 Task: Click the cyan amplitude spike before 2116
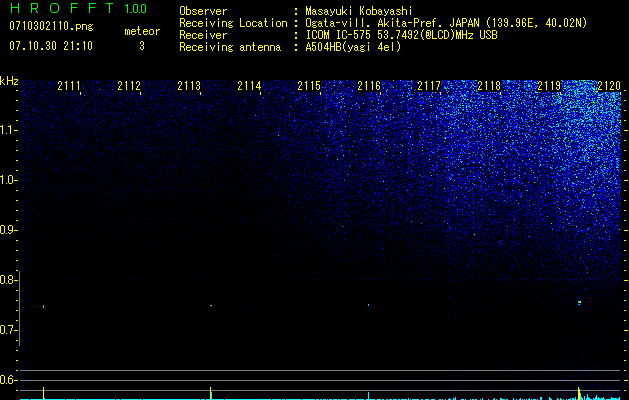pos(368,395)
